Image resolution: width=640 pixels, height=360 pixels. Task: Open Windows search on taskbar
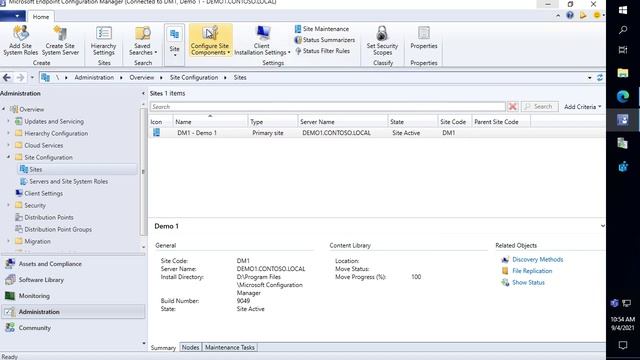pos(623,30)
